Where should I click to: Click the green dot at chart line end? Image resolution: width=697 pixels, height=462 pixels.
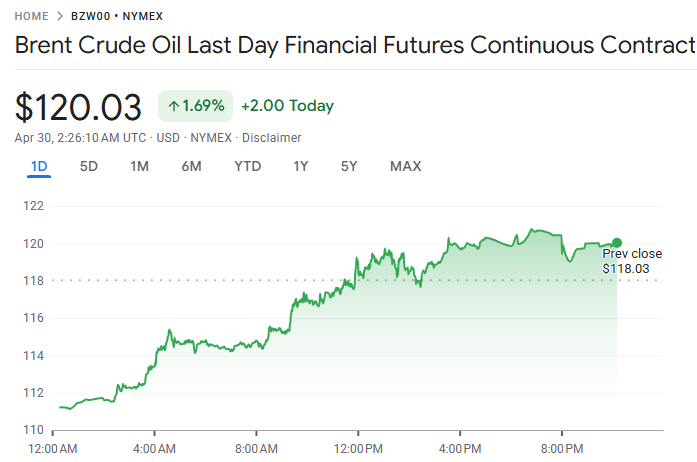pos(617,243)
